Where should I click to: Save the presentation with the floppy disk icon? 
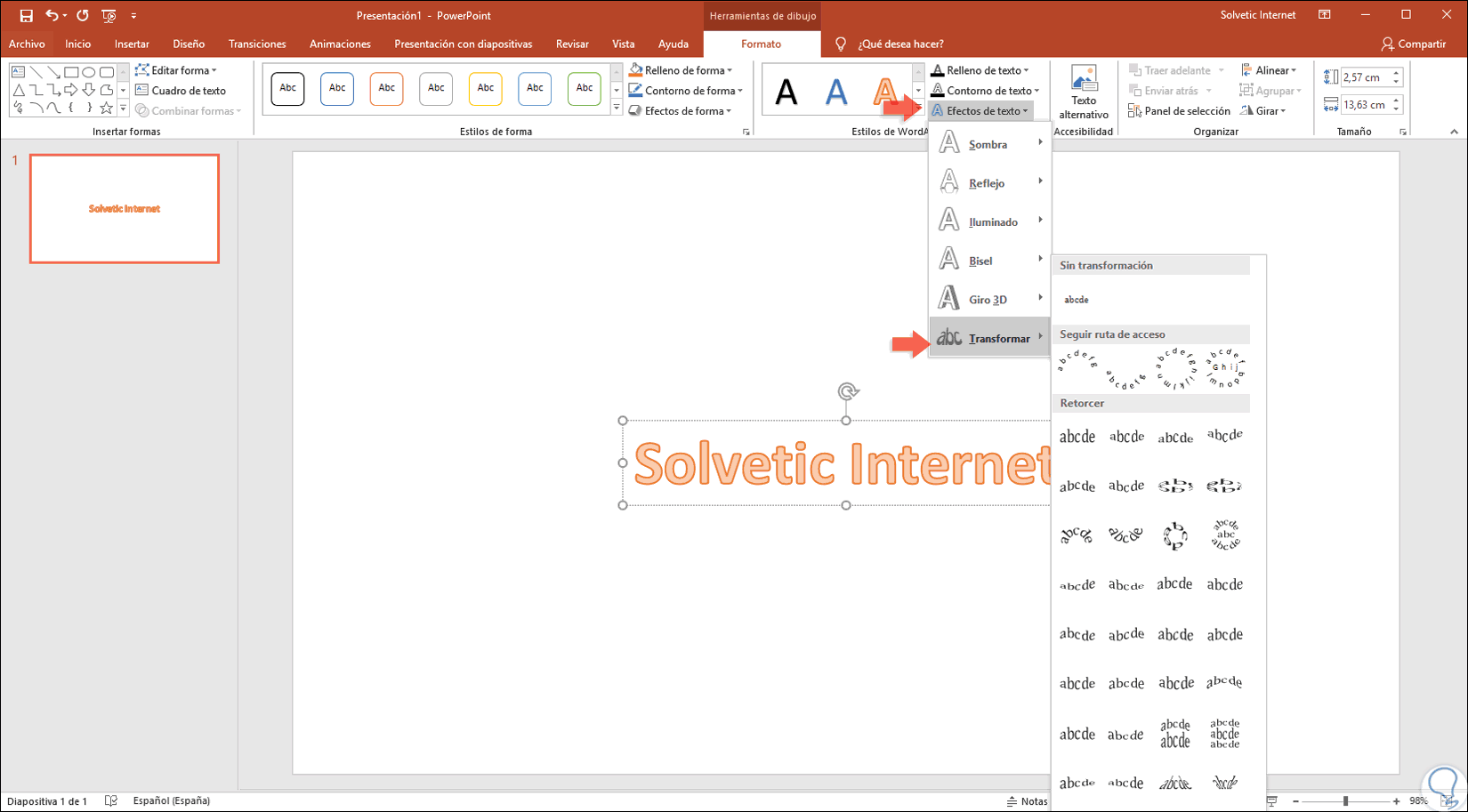(x=26, y=15)
